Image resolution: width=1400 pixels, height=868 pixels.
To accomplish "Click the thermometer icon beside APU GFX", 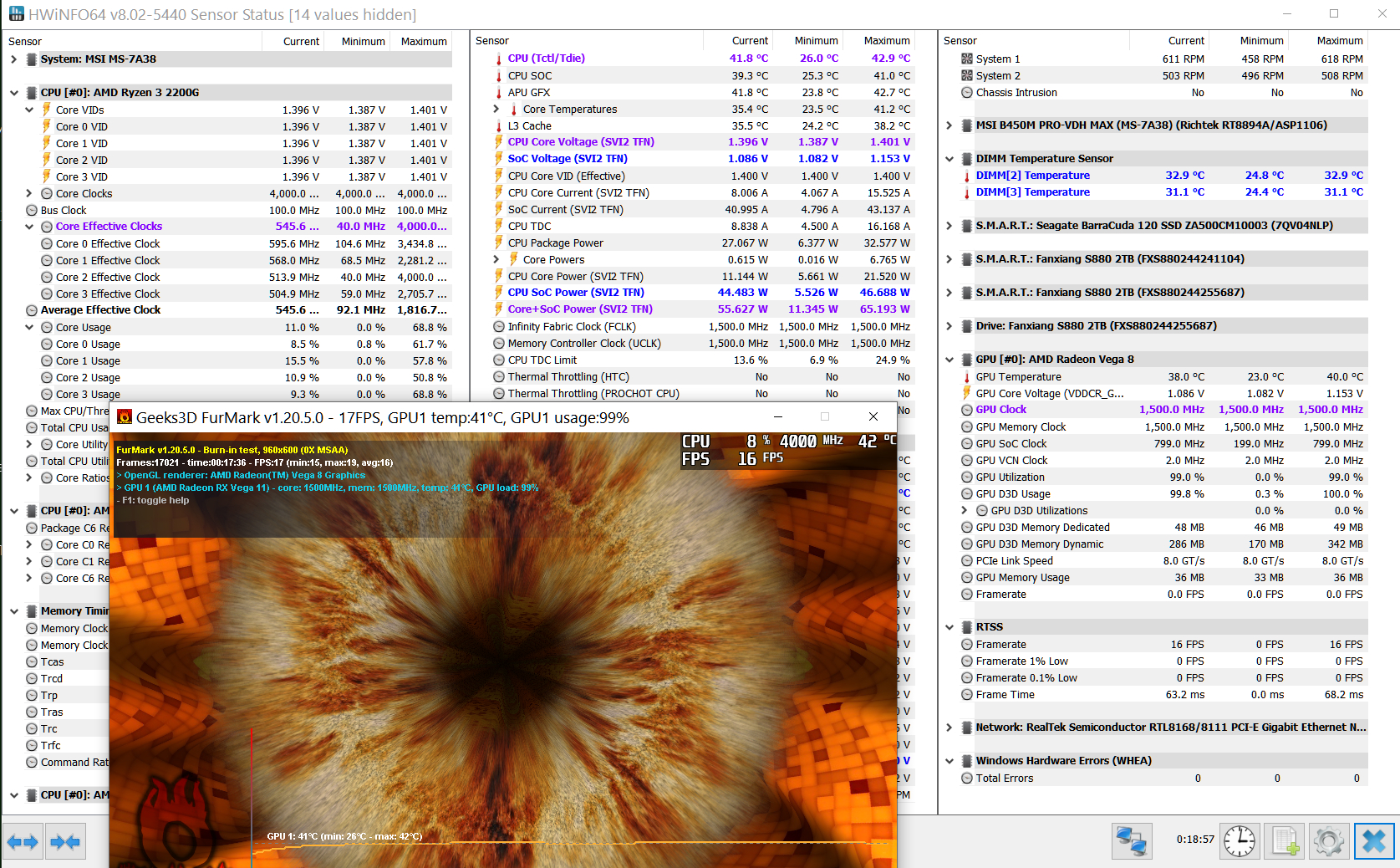I will [x=499, y=93].
